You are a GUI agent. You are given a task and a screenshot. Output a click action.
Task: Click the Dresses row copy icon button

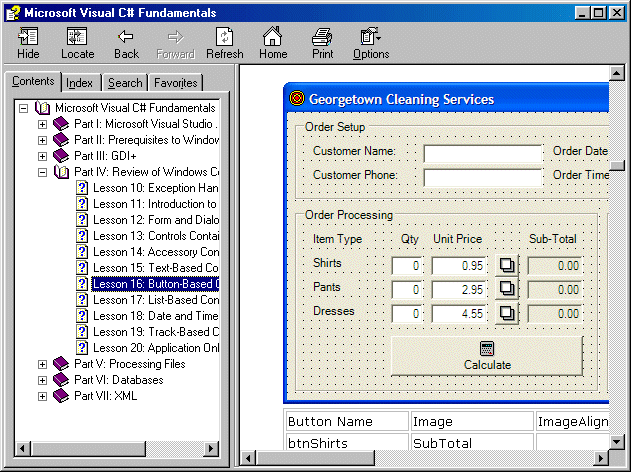(507, 313)
